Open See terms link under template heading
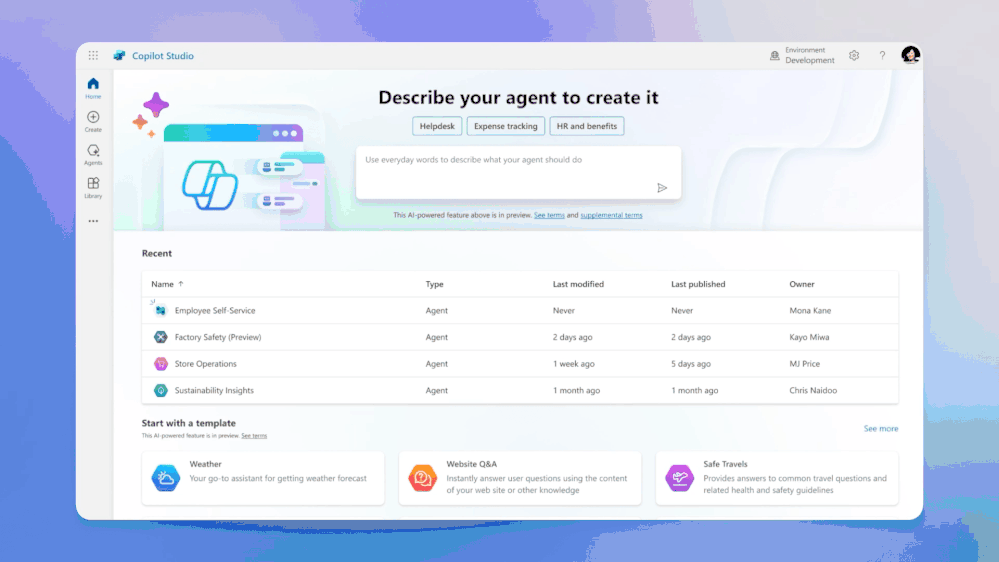The width and height of the screenshot is (999, 562). [x=254, y=436]
